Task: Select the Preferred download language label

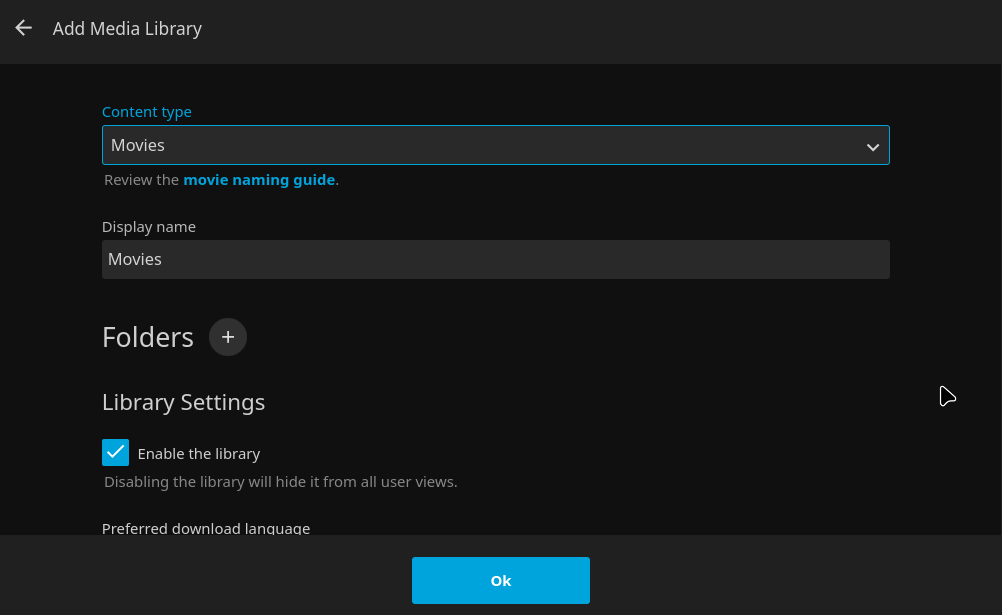Action: click(206, 528)
